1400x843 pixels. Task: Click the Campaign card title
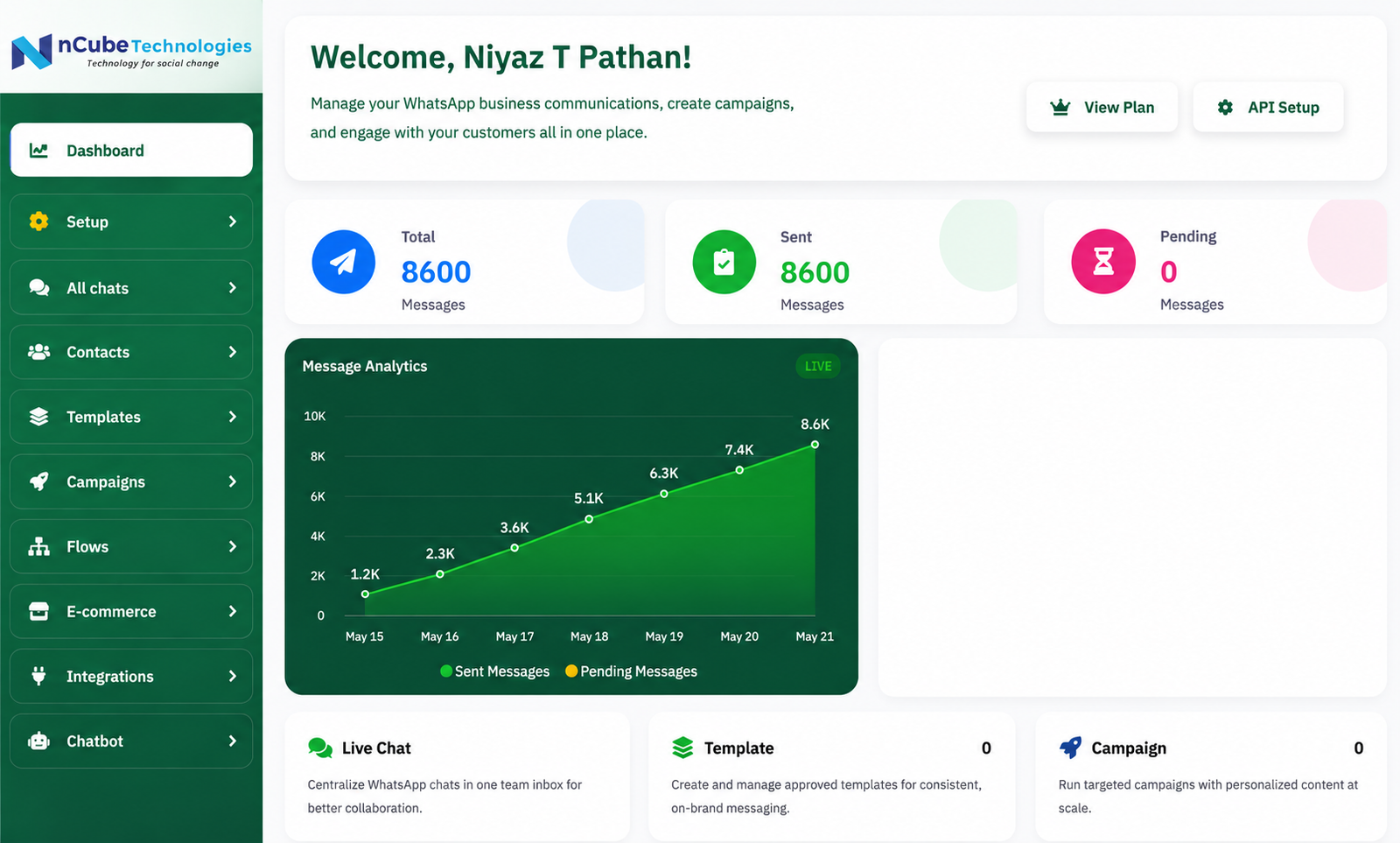tap(1129, 748)
